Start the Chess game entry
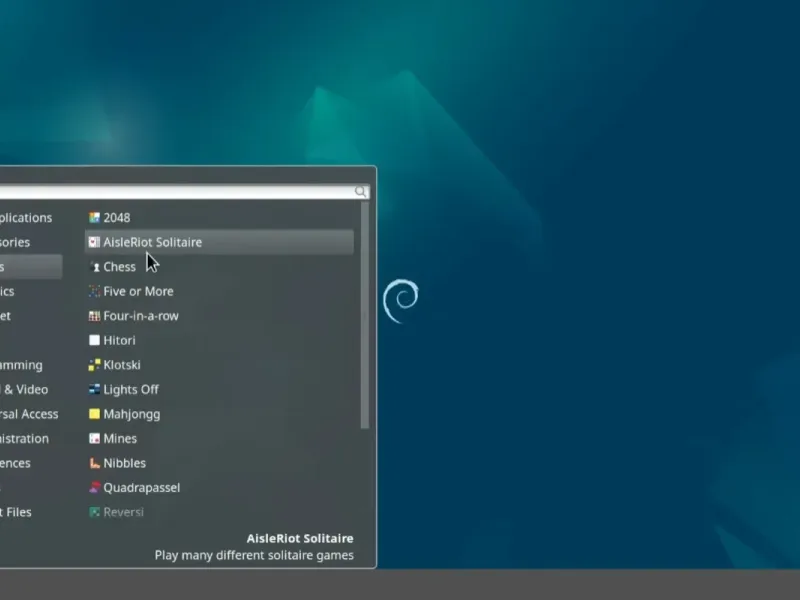Screen dimensions: 800x600 tap(219, 266)
